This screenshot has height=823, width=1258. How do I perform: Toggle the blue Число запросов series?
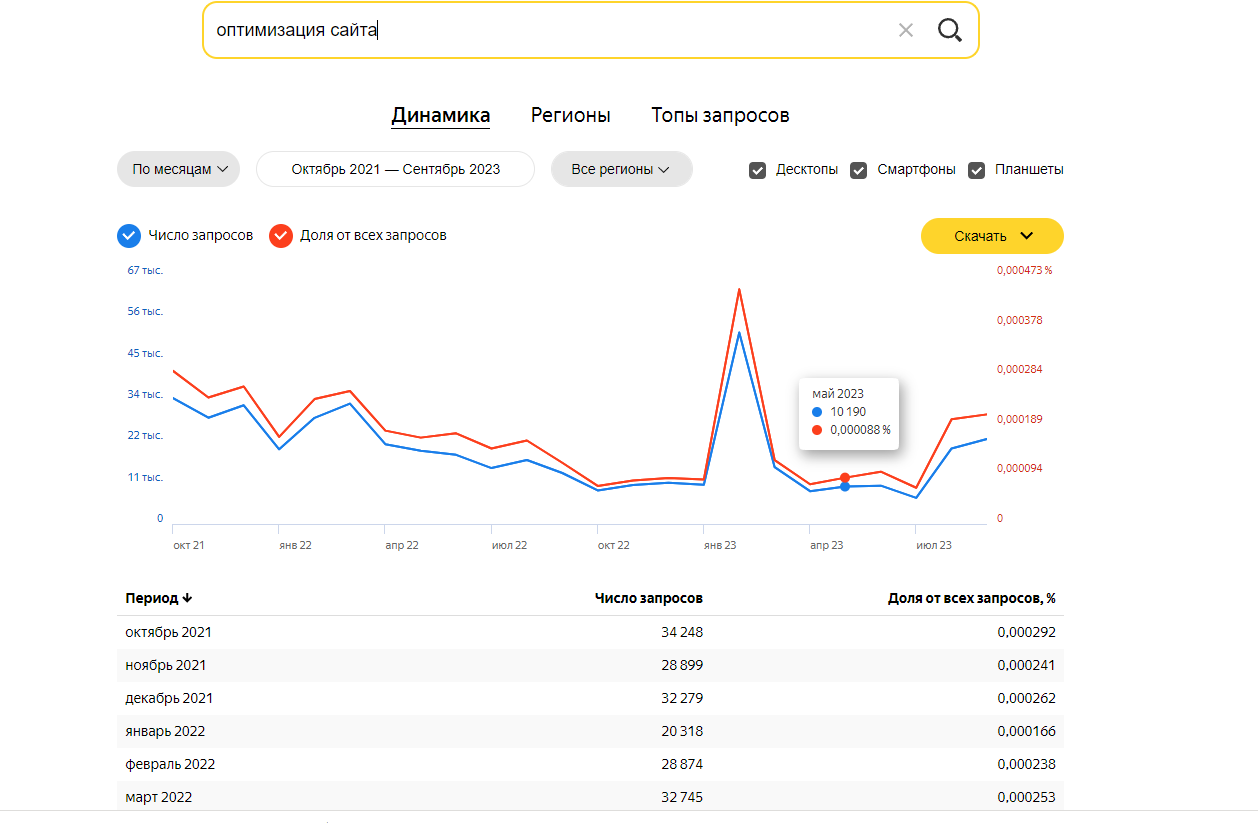pos(128,236)
